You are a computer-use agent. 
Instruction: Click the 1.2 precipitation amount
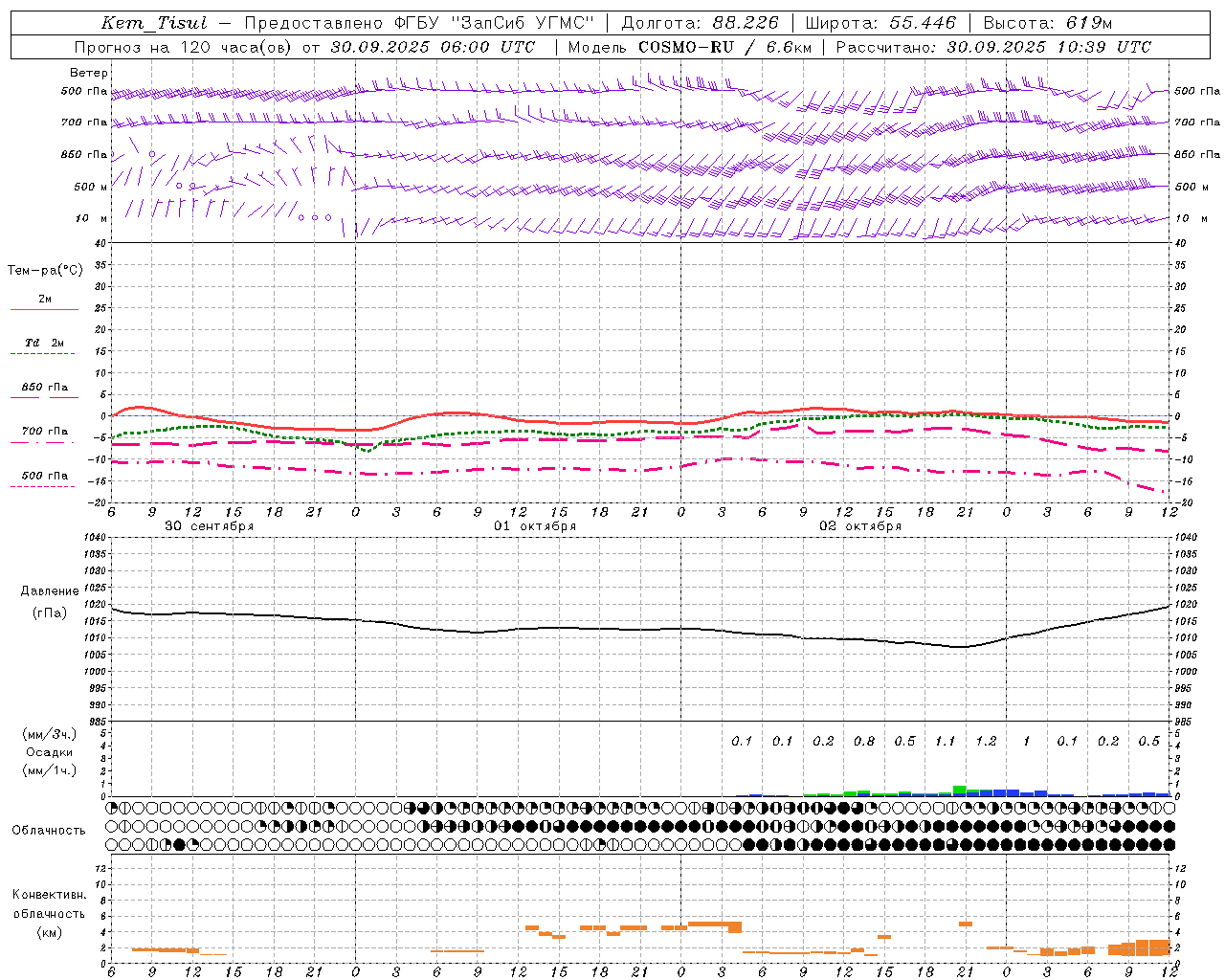[987, 741]
